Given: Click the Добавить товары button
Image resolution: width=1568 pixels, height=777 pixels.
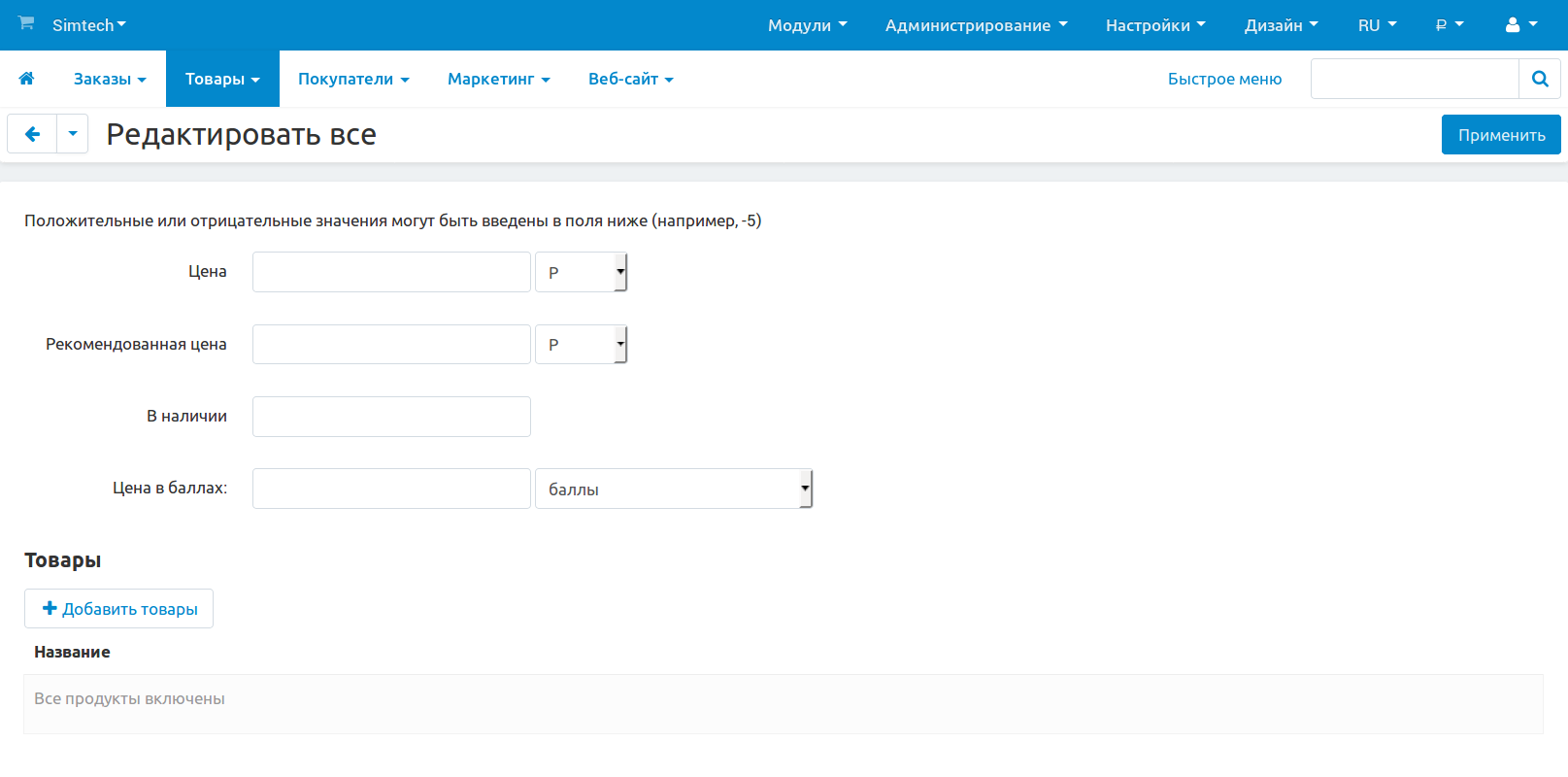Looking at the screenshot, I should click(x=118, y=609).
